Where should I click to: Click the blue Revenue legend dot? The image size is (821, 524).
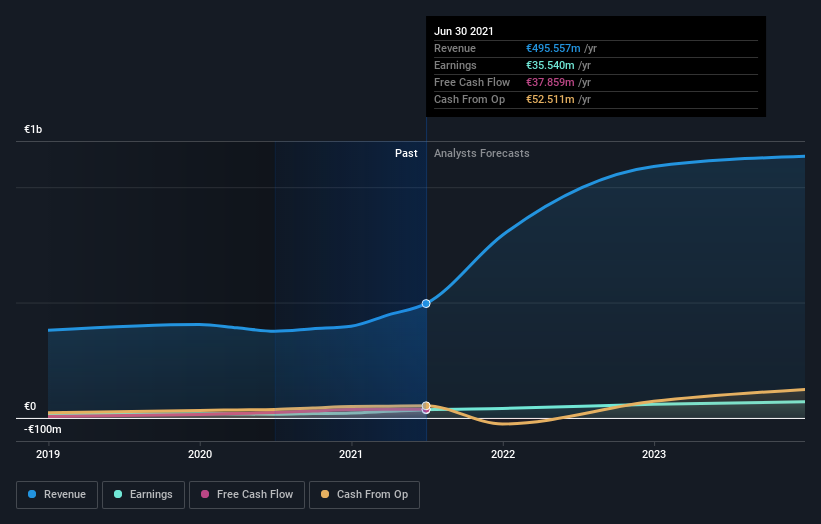[x=32, y=494]
